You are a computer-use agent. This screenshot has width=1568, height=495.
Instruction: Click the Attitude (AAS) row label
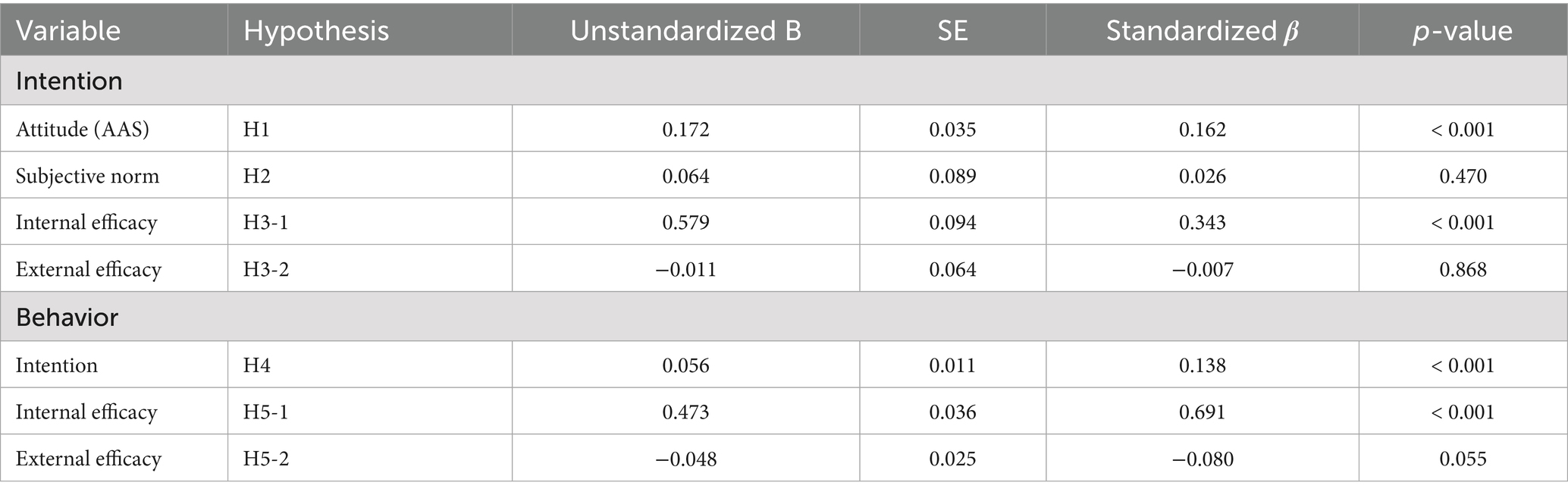pyautogui.click(x=83, y=130)
